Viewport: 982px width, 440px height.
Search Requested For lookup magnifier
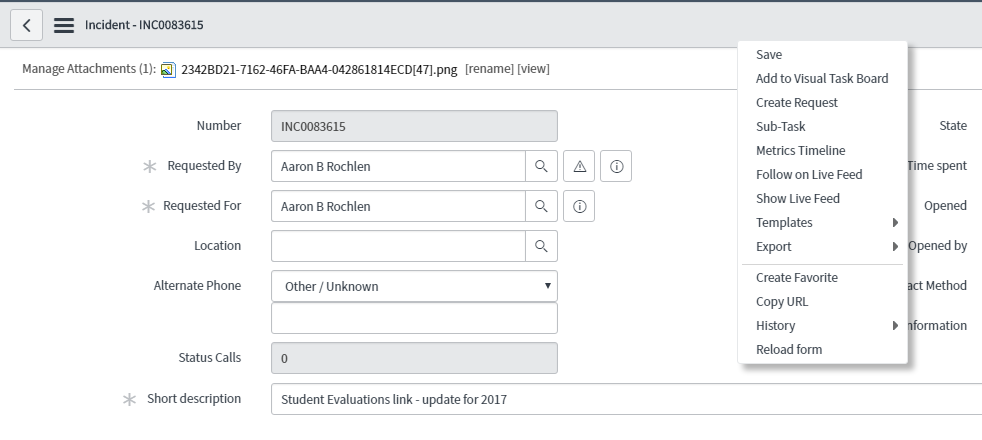[x=541, y=207]
